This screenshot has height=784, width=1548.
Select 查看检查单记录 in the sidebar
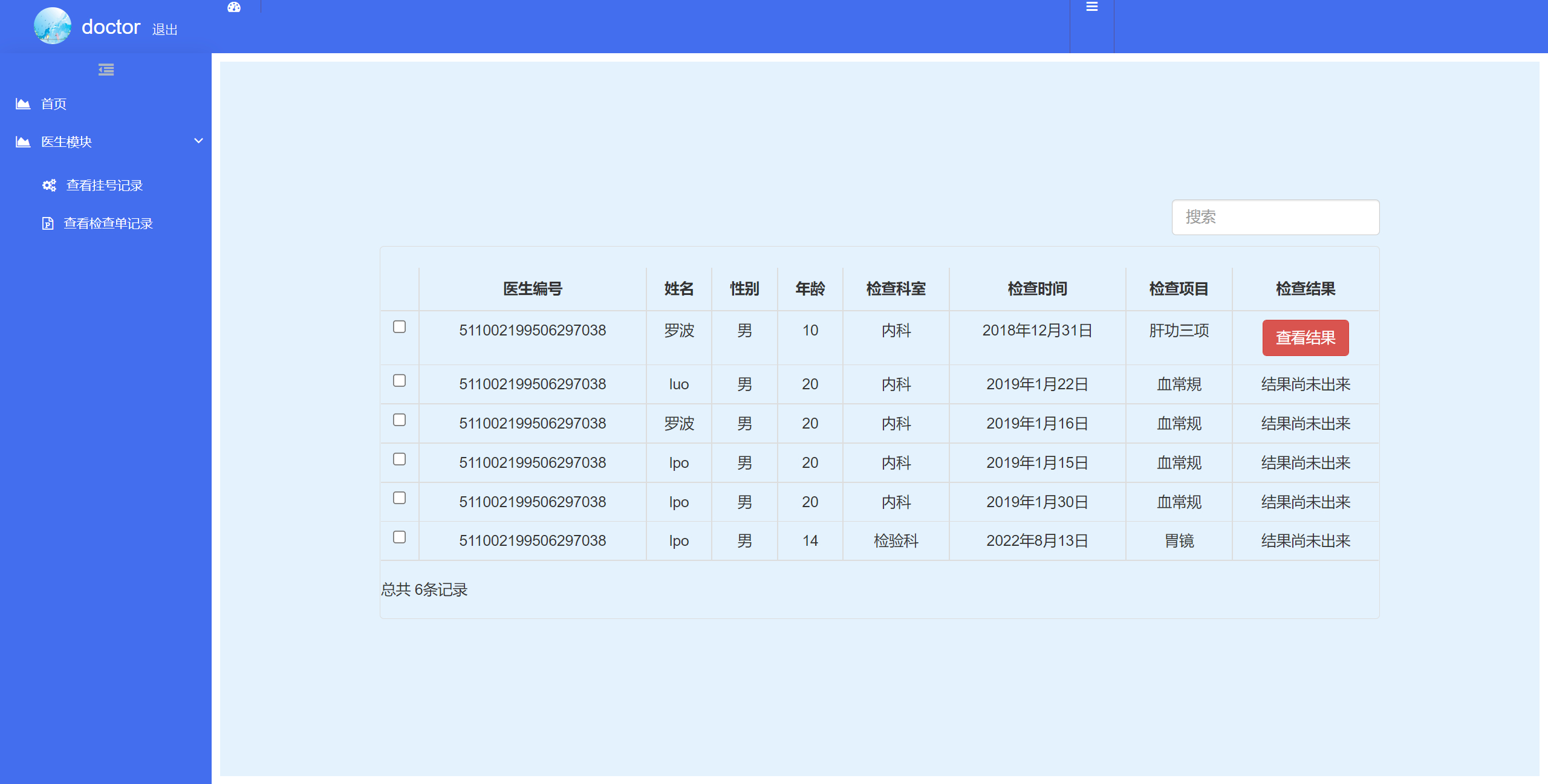(x=108, y=222)
